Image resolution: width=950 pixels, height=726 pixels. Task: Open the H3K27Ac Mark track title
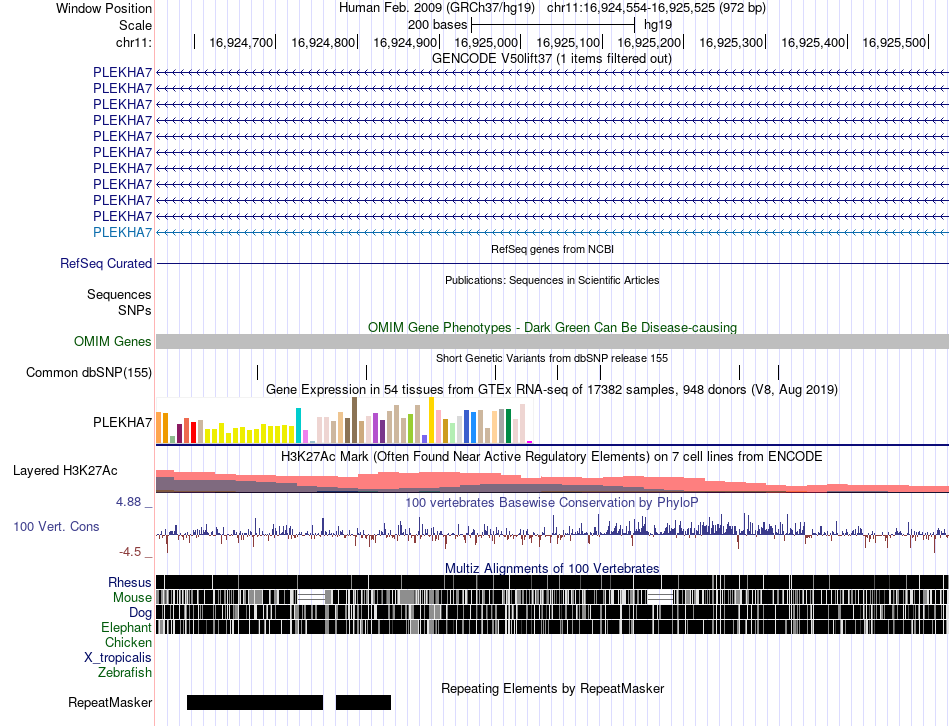[552, 456]
